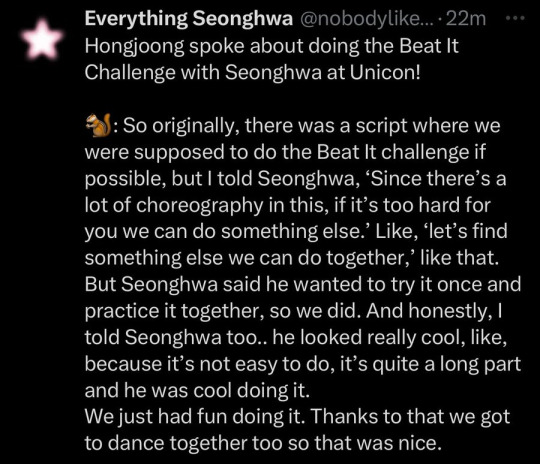Viewport: 540px width, 464px height.
Task: Open the Everything Seonghwa profile name
Action: (189, 18)
